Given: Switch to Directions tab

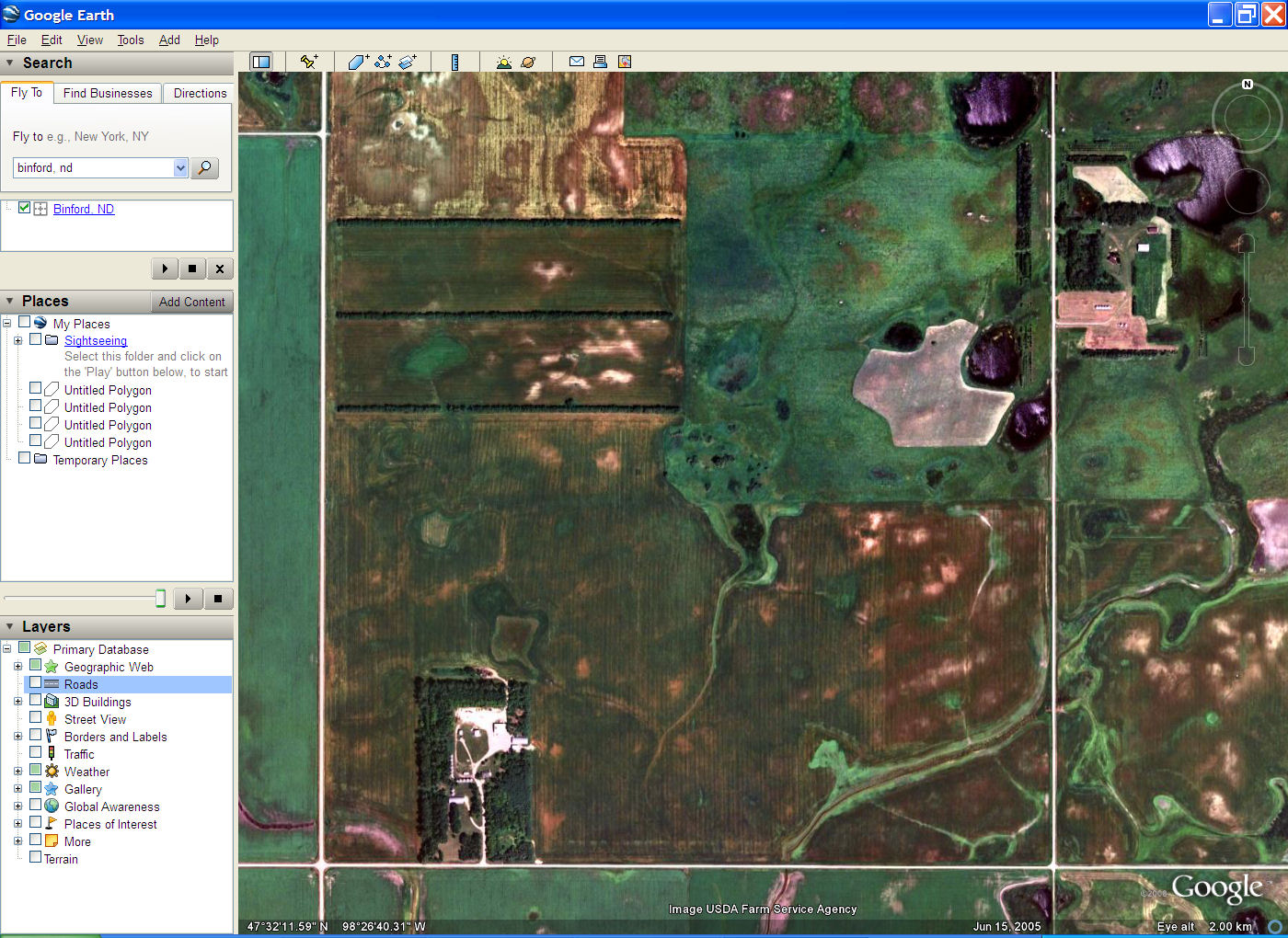Looking at the screenshot, I should pyautogui.click(x=200, y=93).
